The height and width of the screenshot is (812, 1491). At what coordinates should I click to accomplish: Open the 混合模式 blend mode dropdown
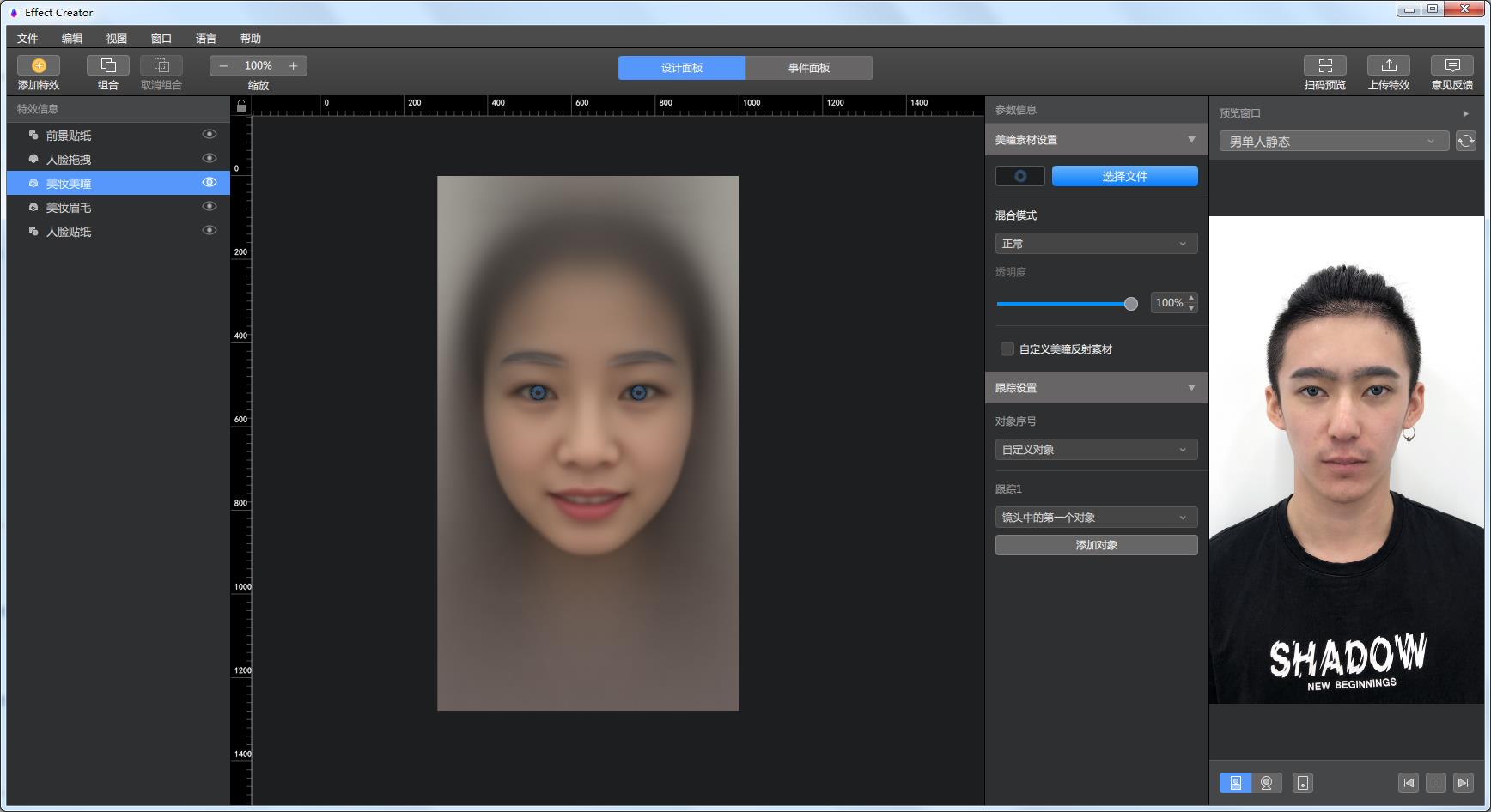1095,244
